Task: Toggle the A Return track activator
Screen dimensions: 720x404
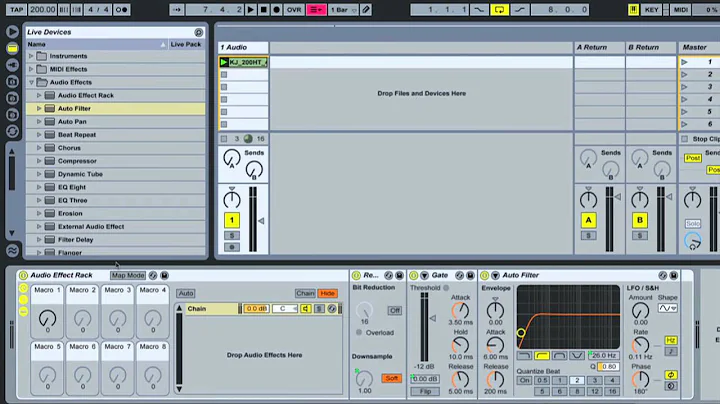Action: (x=589, y=220)
